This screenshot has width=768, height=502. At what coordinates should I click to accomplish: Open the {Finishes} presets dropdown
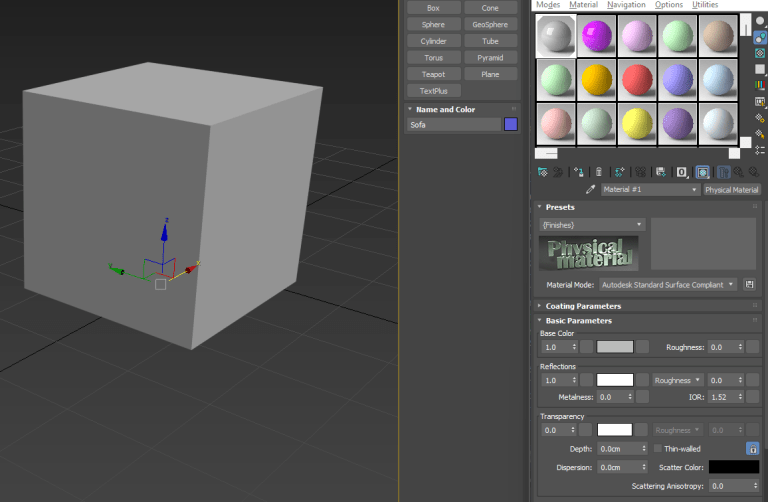[x=592, y=224]
